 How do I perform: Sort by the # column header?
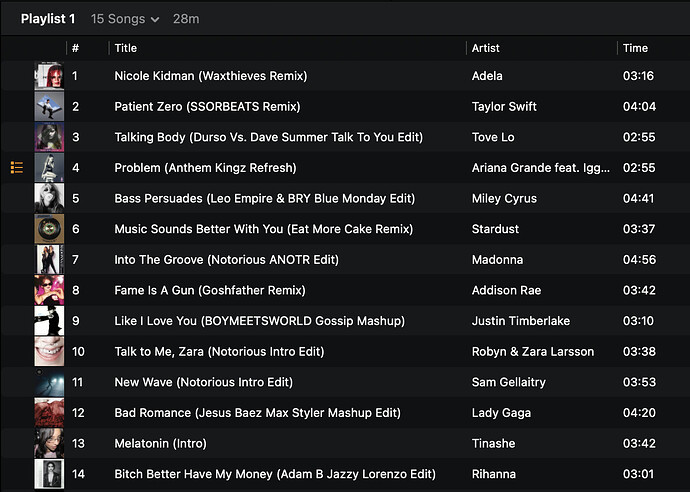tap(75, 48)
